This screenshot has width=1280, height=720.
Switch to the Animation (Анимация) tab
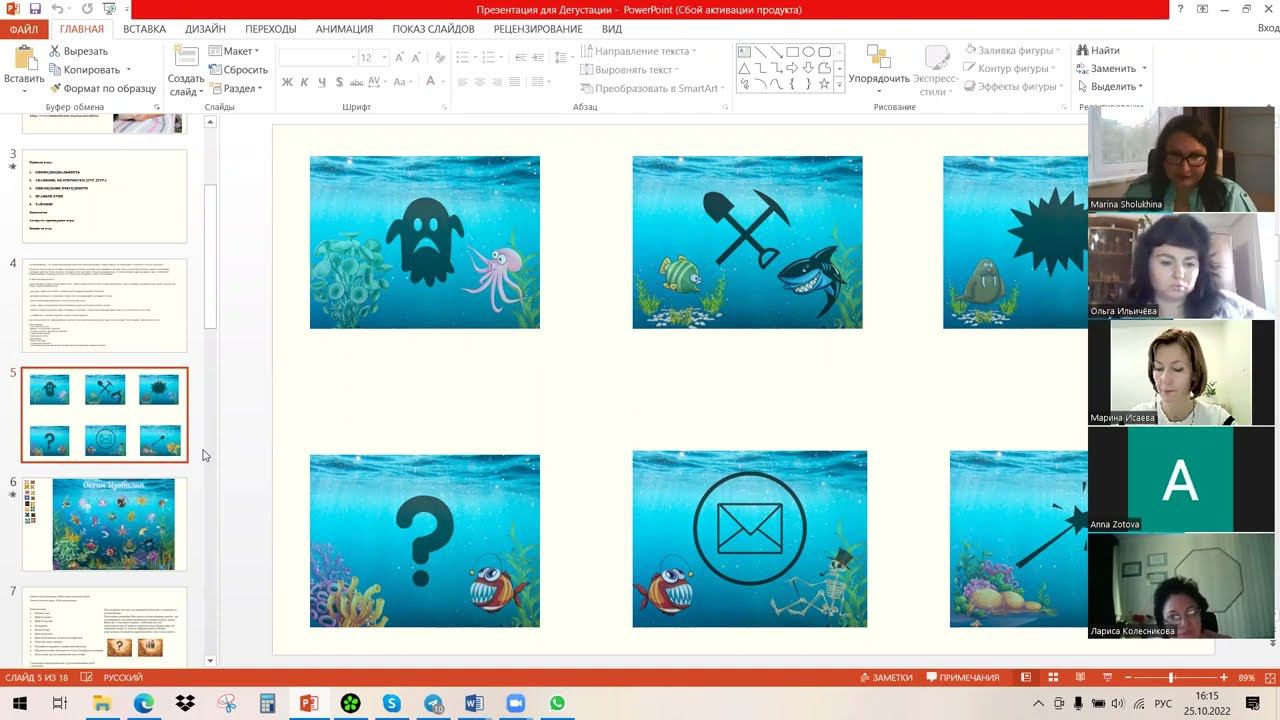pyautogui.click(x=344, y=29)
